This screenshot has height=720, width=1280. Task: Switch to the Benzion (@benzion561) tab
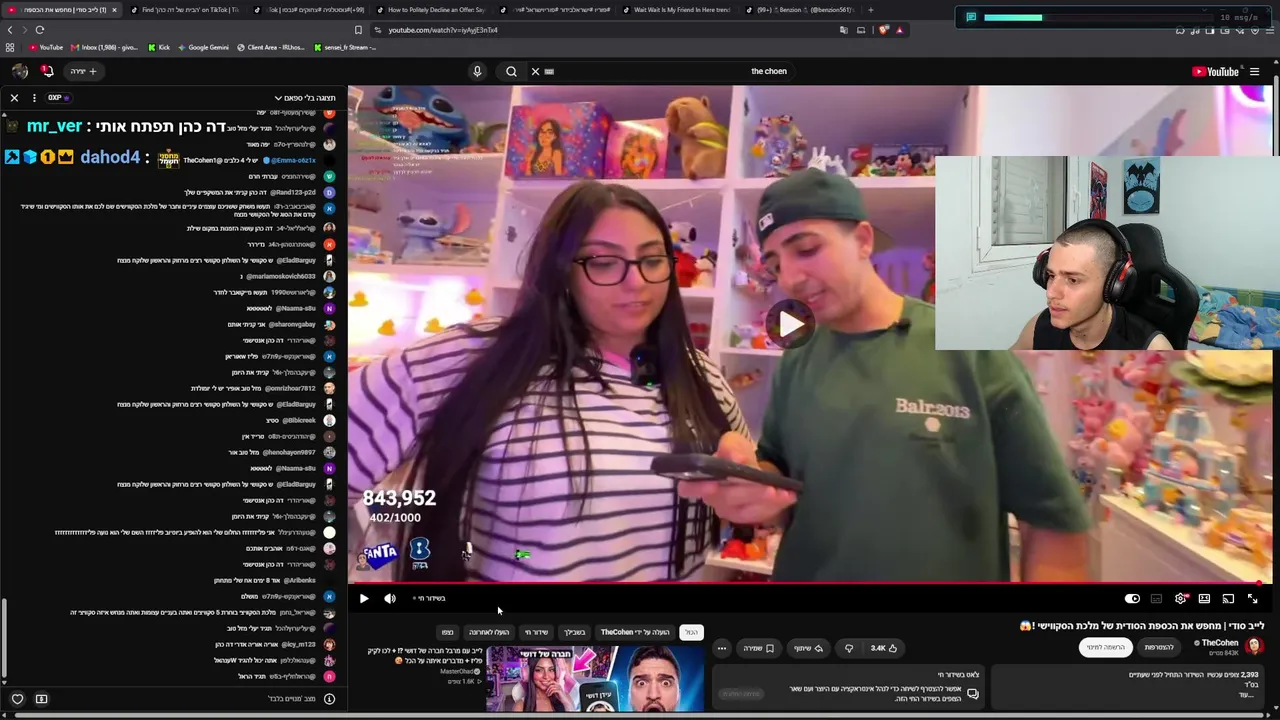click(x=803, y=10)
